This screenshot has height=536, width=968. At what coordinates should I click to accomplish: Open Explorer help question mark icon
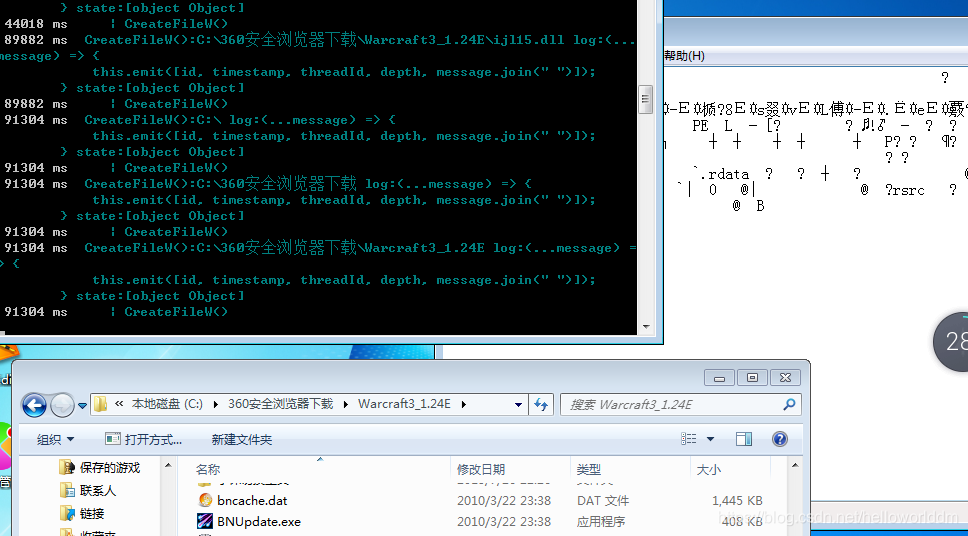[x=780, y=439]
